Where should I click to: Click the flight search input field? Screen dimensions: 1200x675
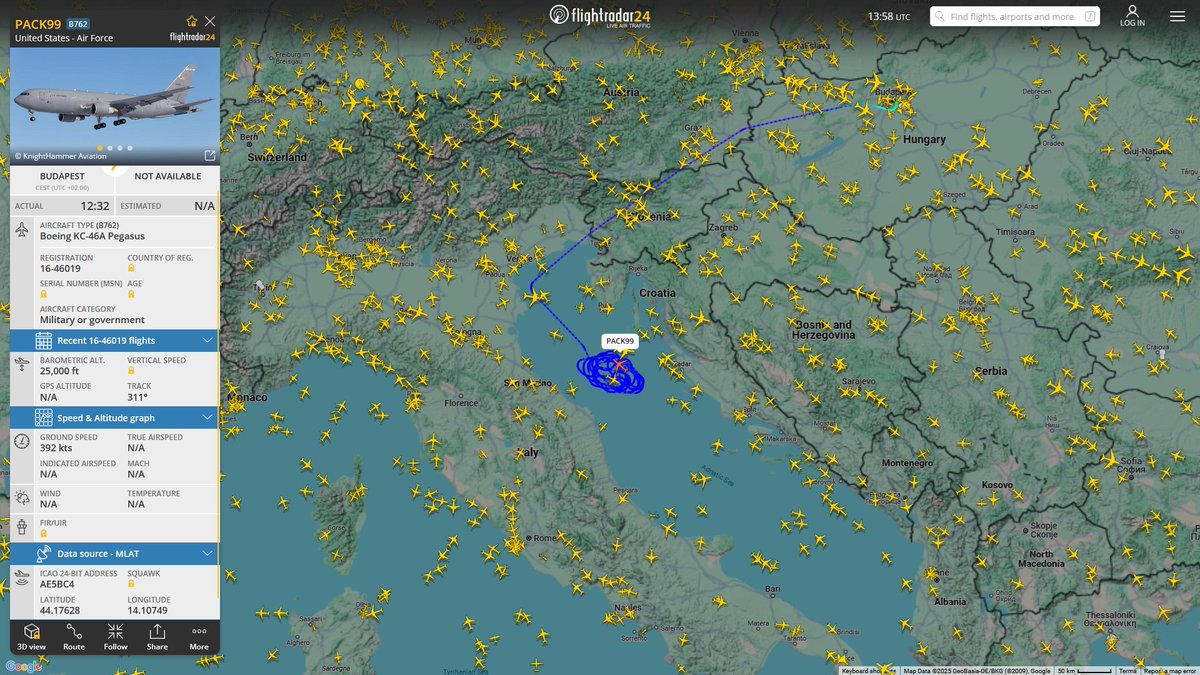(x=1015, y=16)
